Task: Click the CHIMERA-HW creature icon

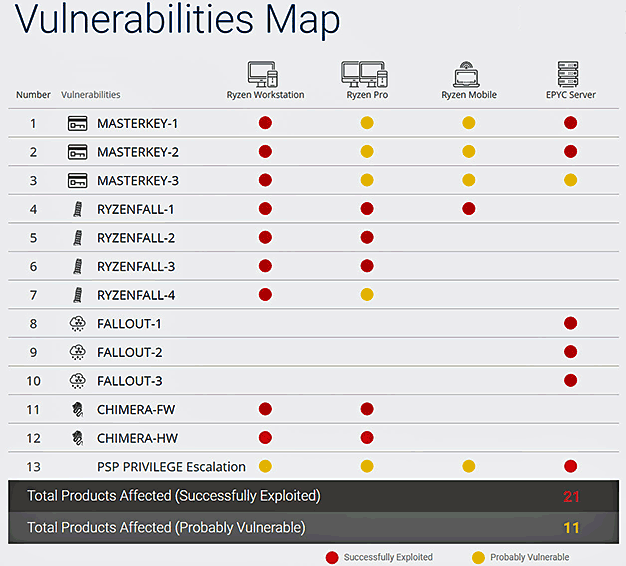Action: 78,438
